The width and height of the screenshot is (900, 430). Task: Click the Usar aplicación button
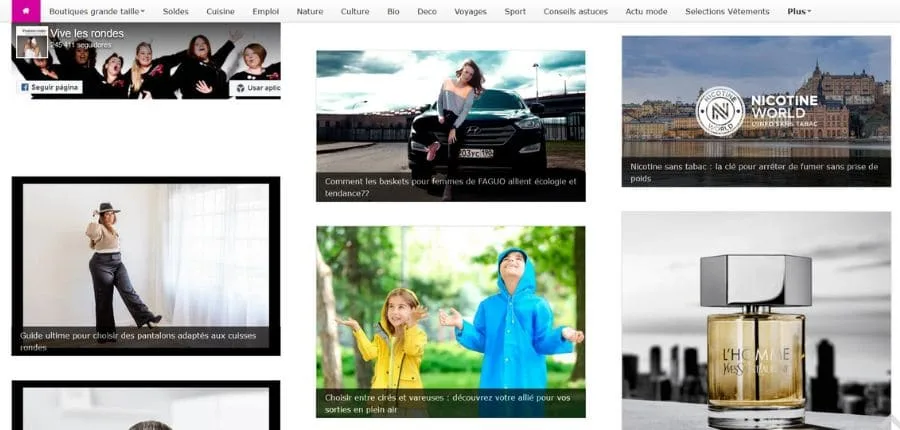[x=256, y=88]
